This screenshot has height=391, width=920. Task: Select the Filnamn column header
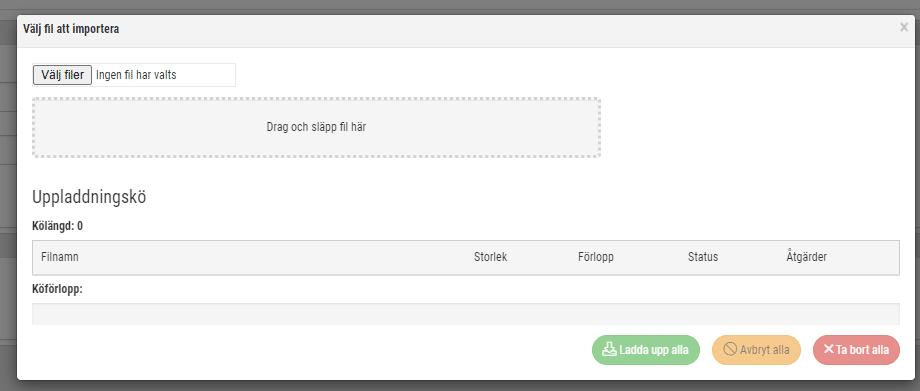(60, 257)
